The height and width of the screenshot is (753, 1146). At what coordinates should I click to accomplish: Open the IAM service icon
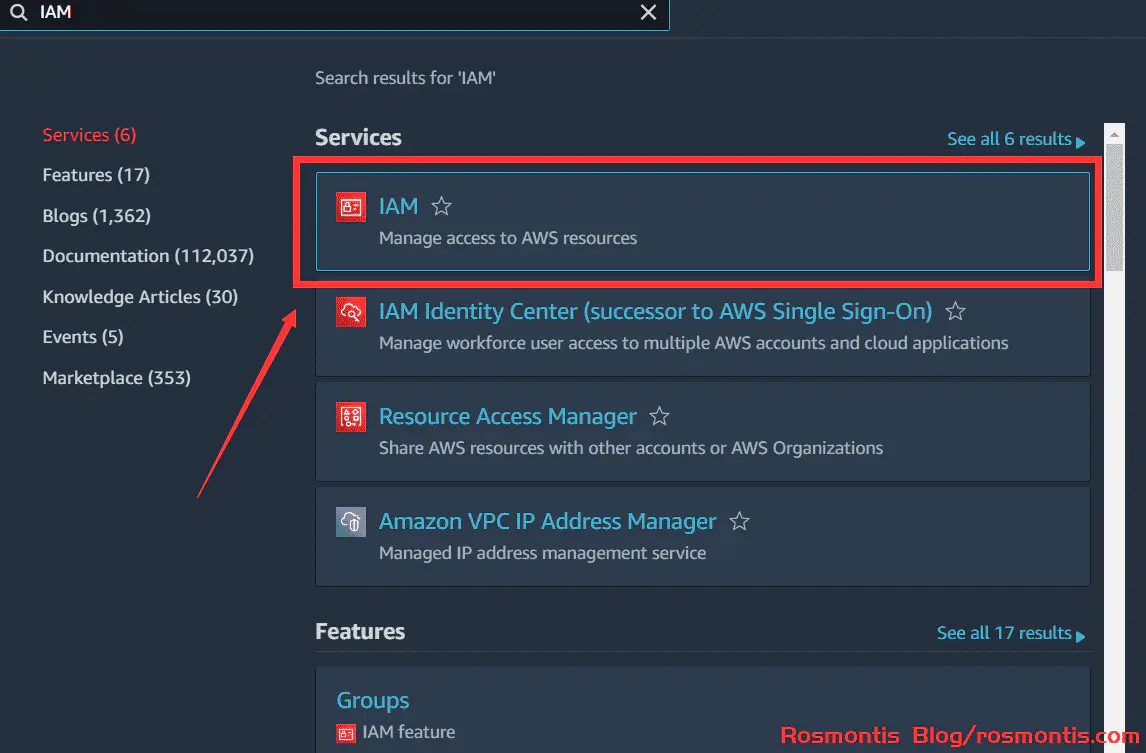[351, 207]
